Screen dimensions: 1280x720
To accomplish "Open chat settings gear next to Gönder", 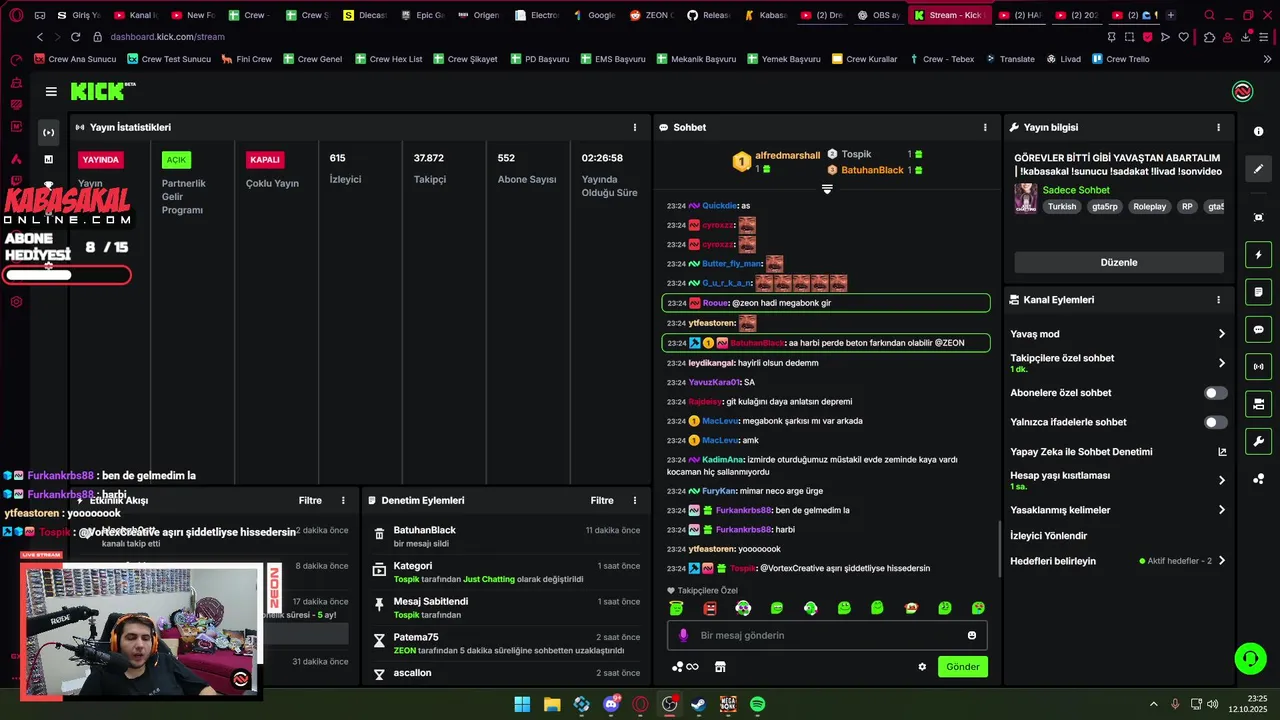I will point(922,667).
